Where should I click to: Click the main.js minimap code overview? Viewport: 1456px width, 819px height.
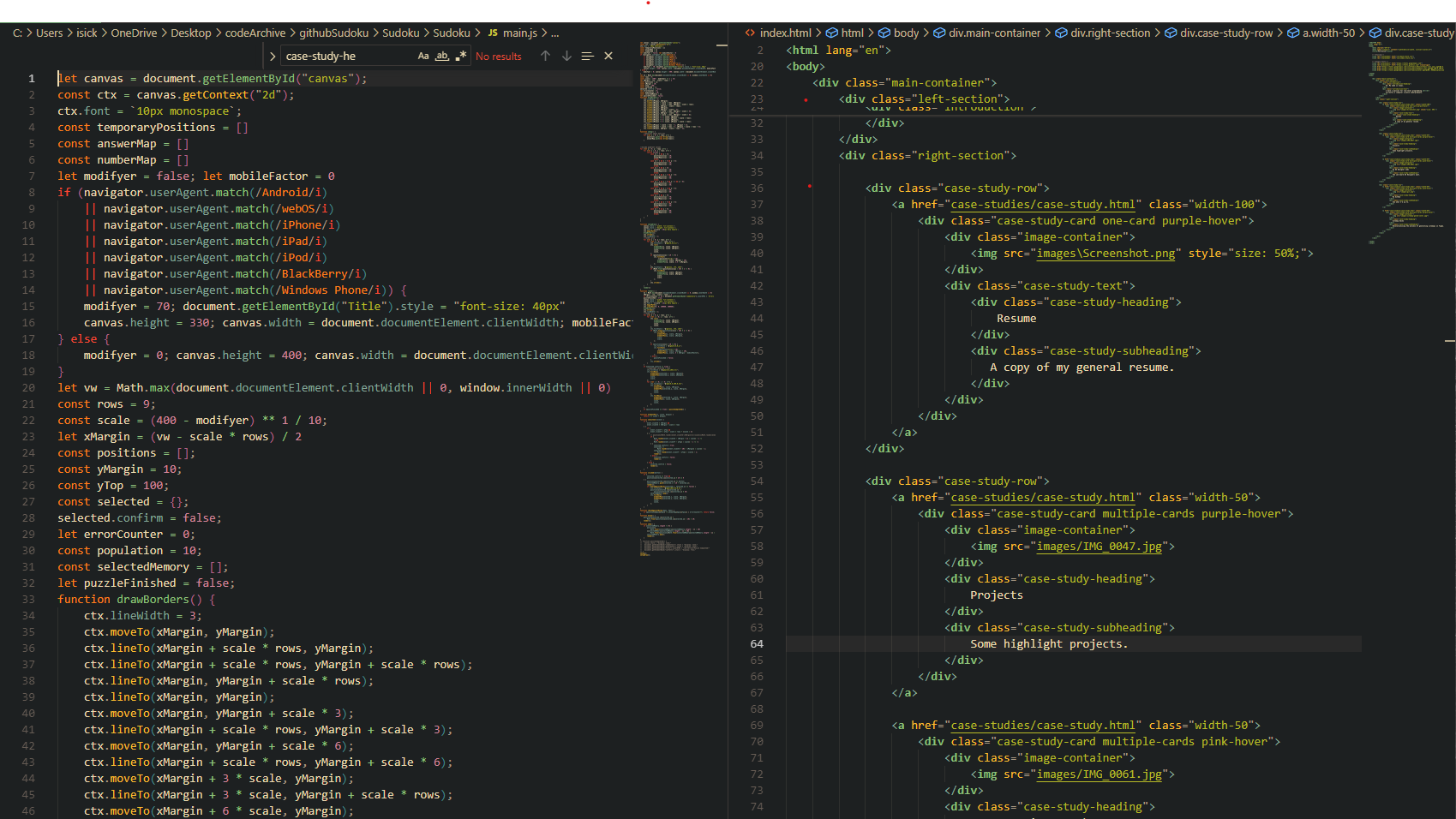677,300
